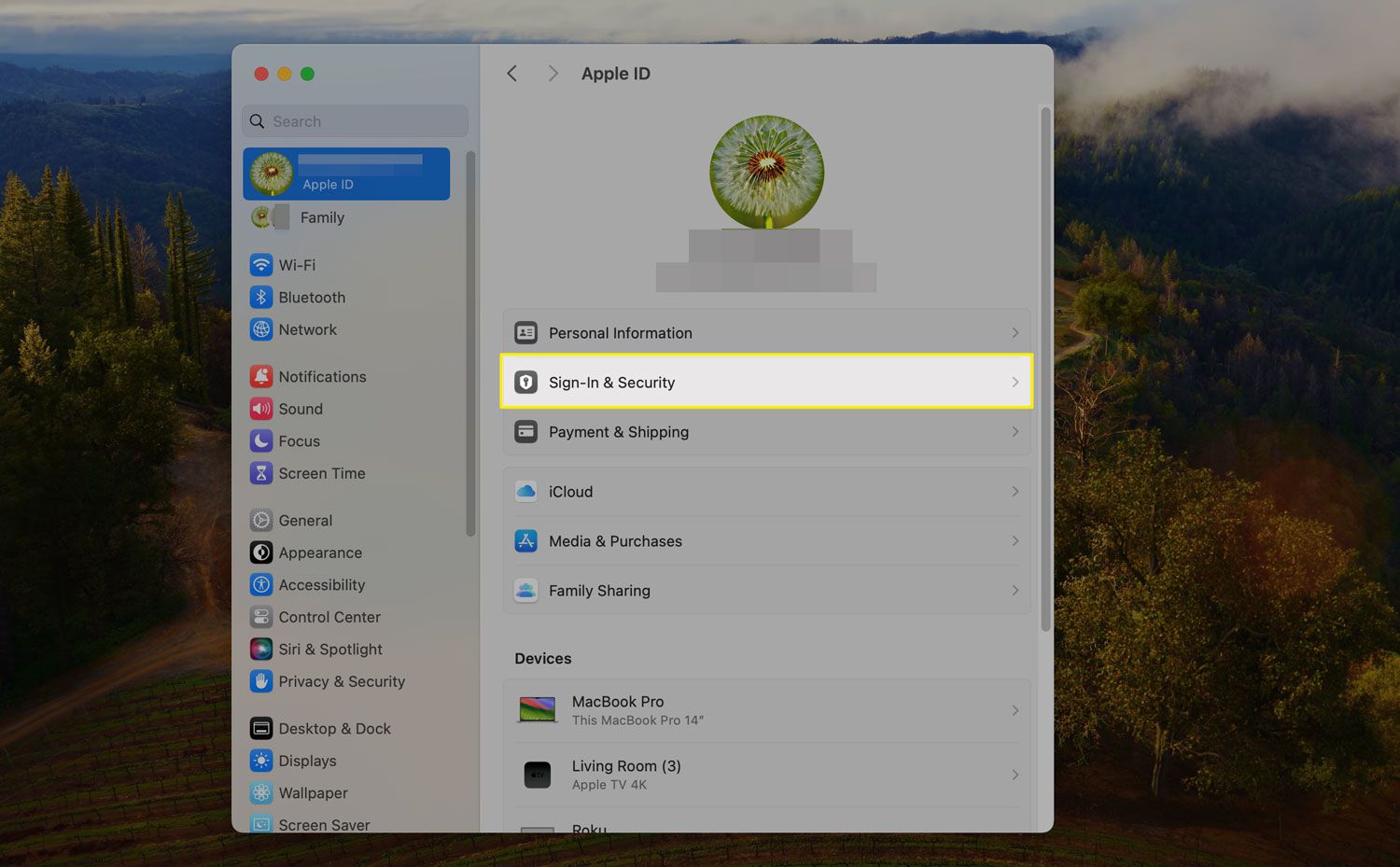The image size is (1400, 867).
Task: Open Bluetooth settings via its icon
Action: [261, 298]
